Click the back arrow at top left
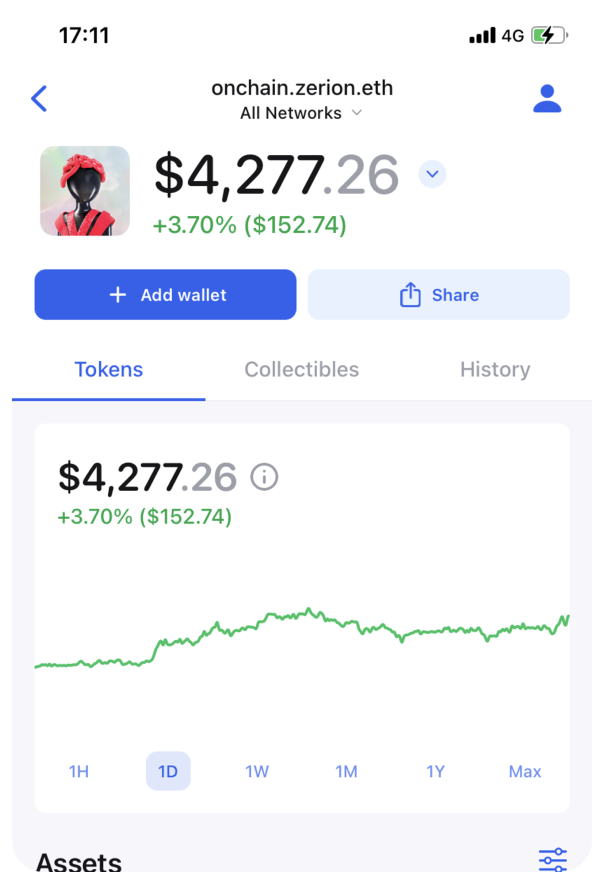The image size is (604, 884). (x=40, y=98)
